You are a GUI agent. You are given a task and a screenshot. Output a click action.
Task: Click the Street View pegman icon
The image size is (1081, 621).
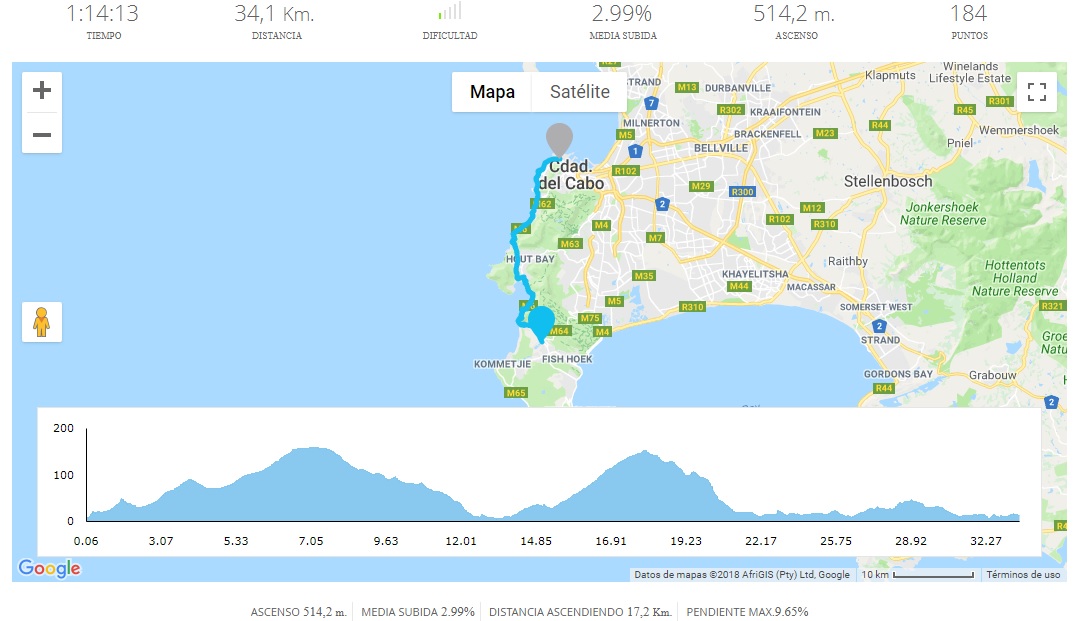click(42, 322)
